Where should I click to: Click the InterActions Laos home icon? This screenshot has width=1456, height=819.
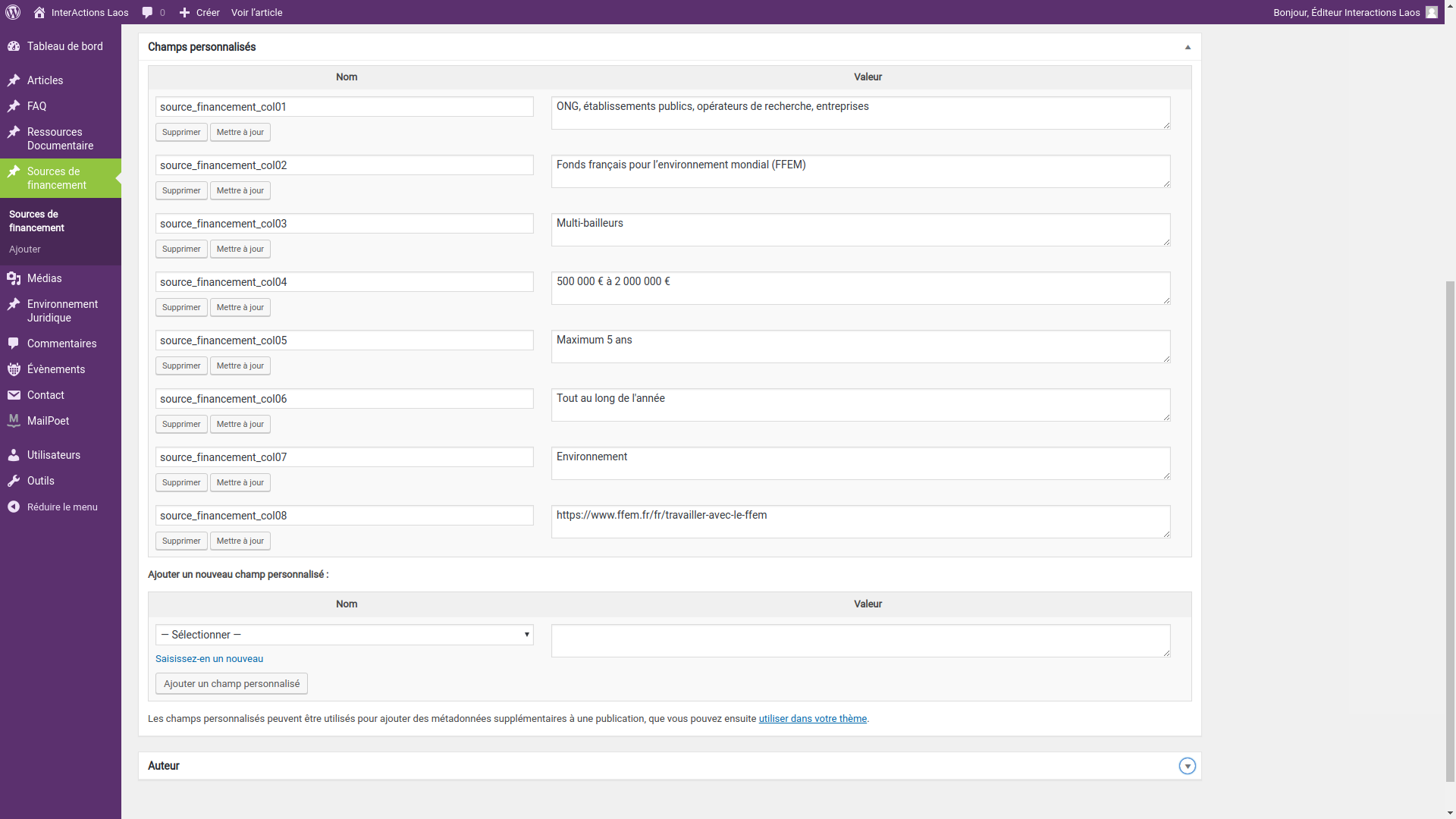pos(39,12)
